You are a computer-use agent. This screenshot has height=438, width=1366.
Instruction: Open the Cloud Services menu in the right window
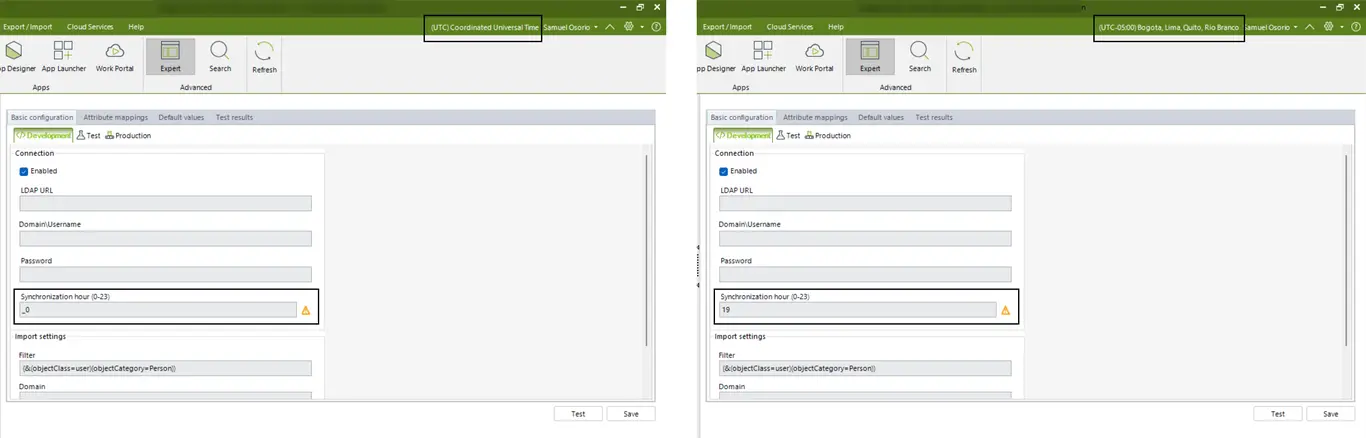[x=790, y=27]
